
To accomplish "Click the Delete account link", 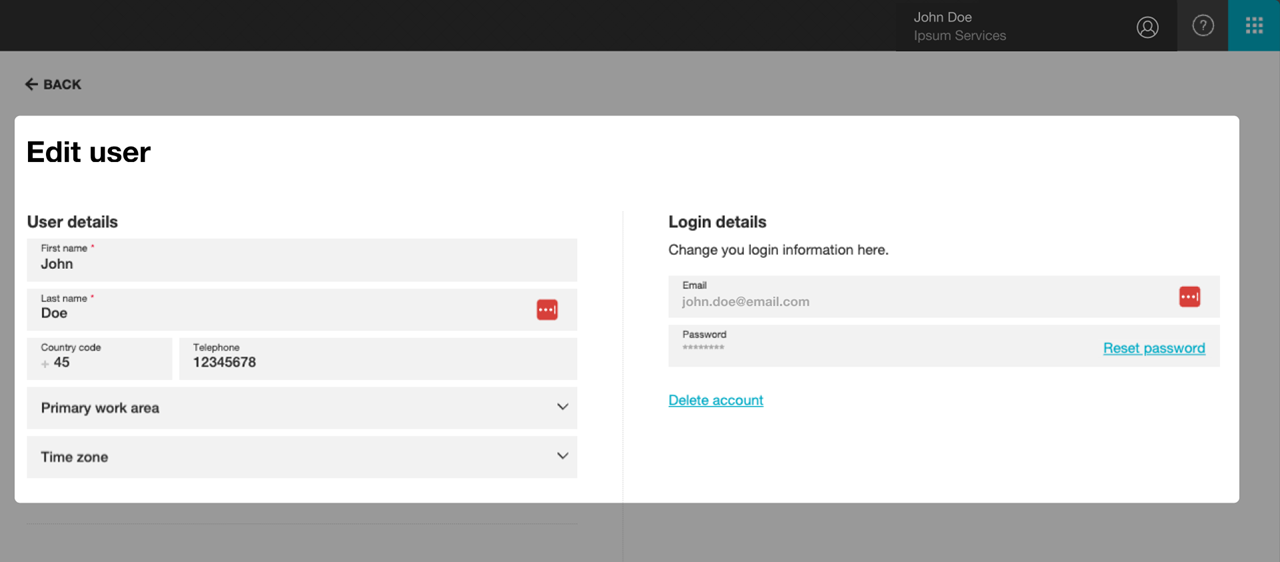I will click(x=716, y=400).
